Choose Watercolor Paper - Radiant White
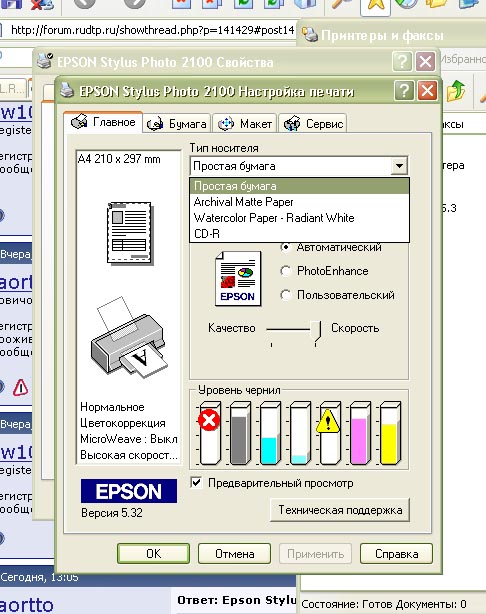Viewport: 486px width, 614px height. pyautogui.click(x=300, y=218)
